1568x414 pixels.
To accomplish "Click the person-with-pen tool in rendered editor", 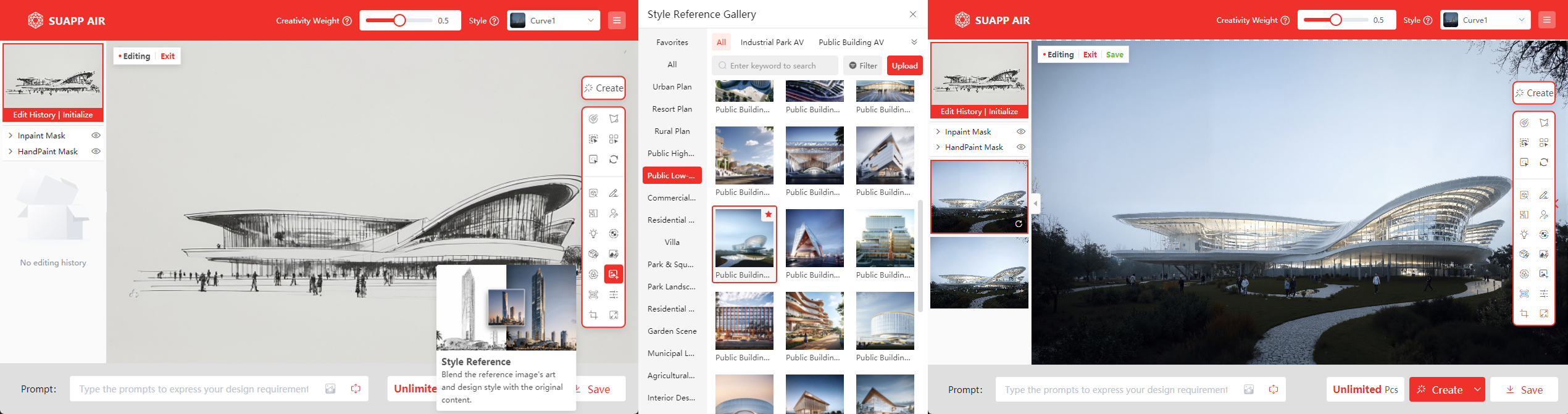I will [x=1544, y=215].
